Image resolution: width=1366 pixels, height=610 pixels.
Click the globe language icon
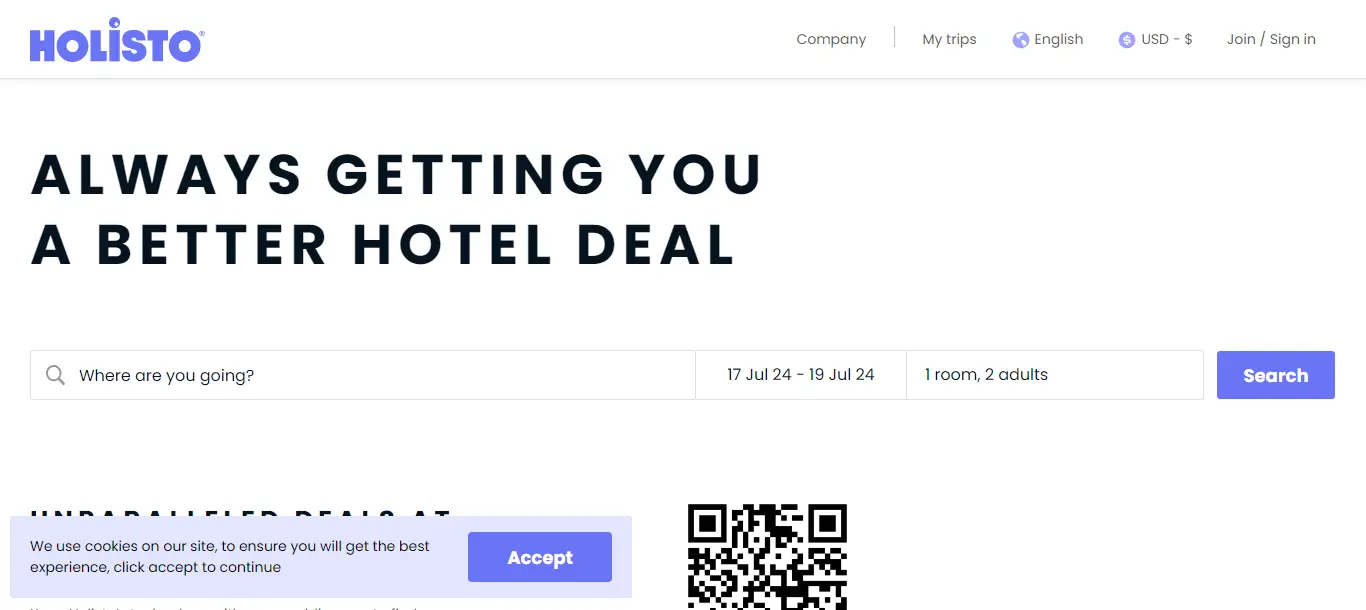(x=1020, y=40)
